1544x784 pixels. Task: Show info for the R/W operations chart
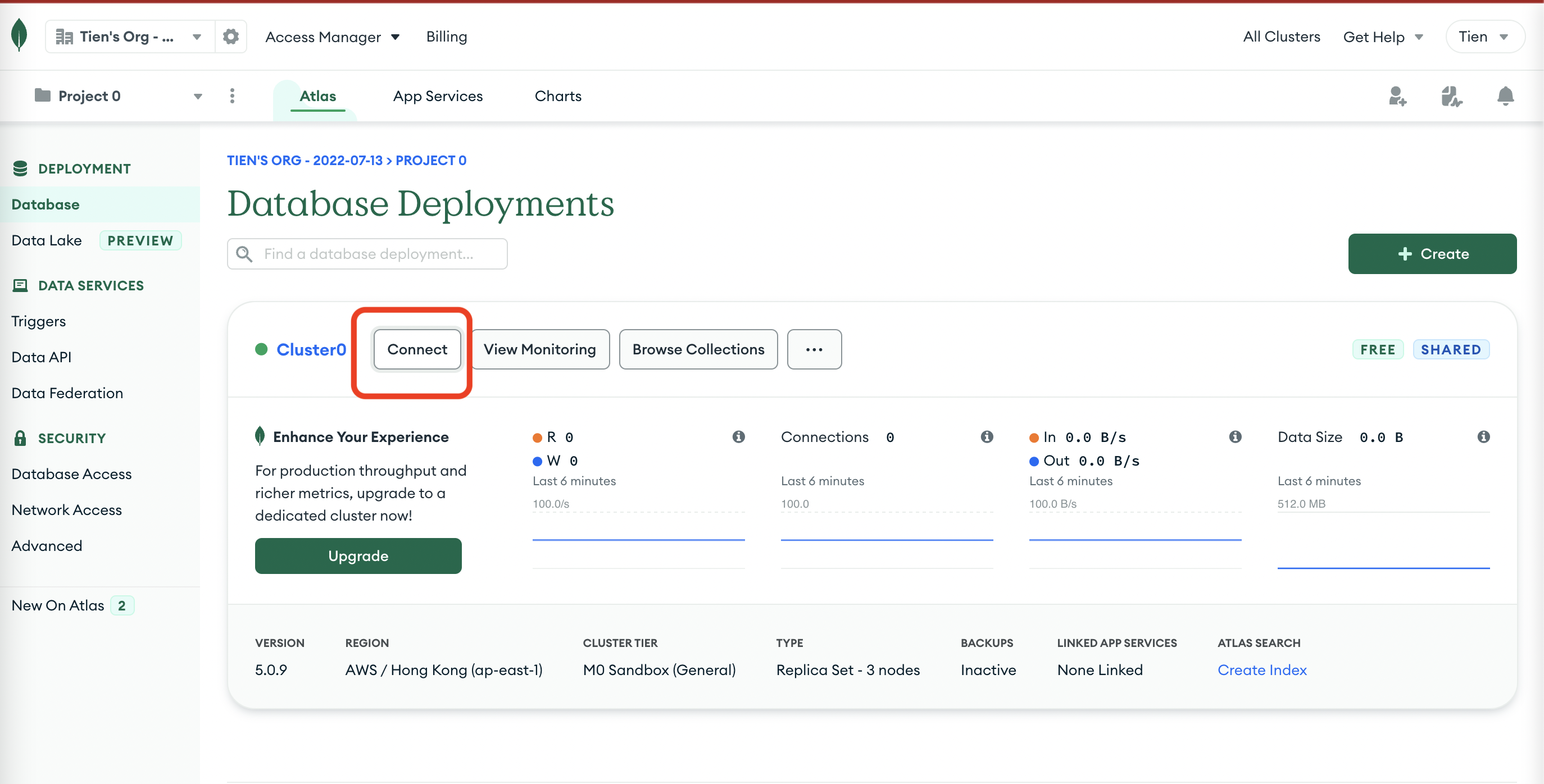pyautogui.click(x=738, y=436)
